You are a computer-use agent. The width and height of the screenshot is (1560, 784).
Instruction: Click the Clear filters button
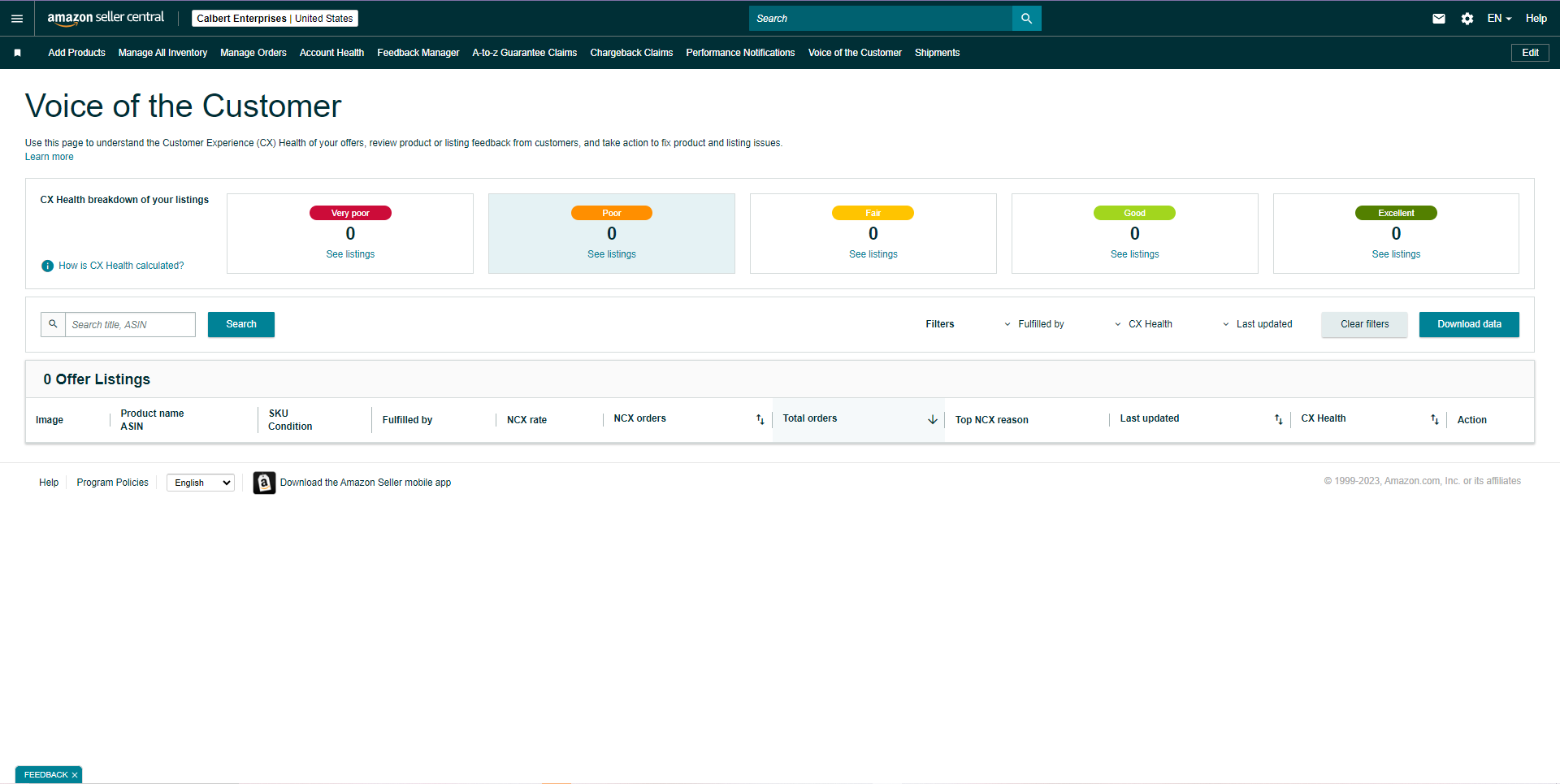point(1364,324)
